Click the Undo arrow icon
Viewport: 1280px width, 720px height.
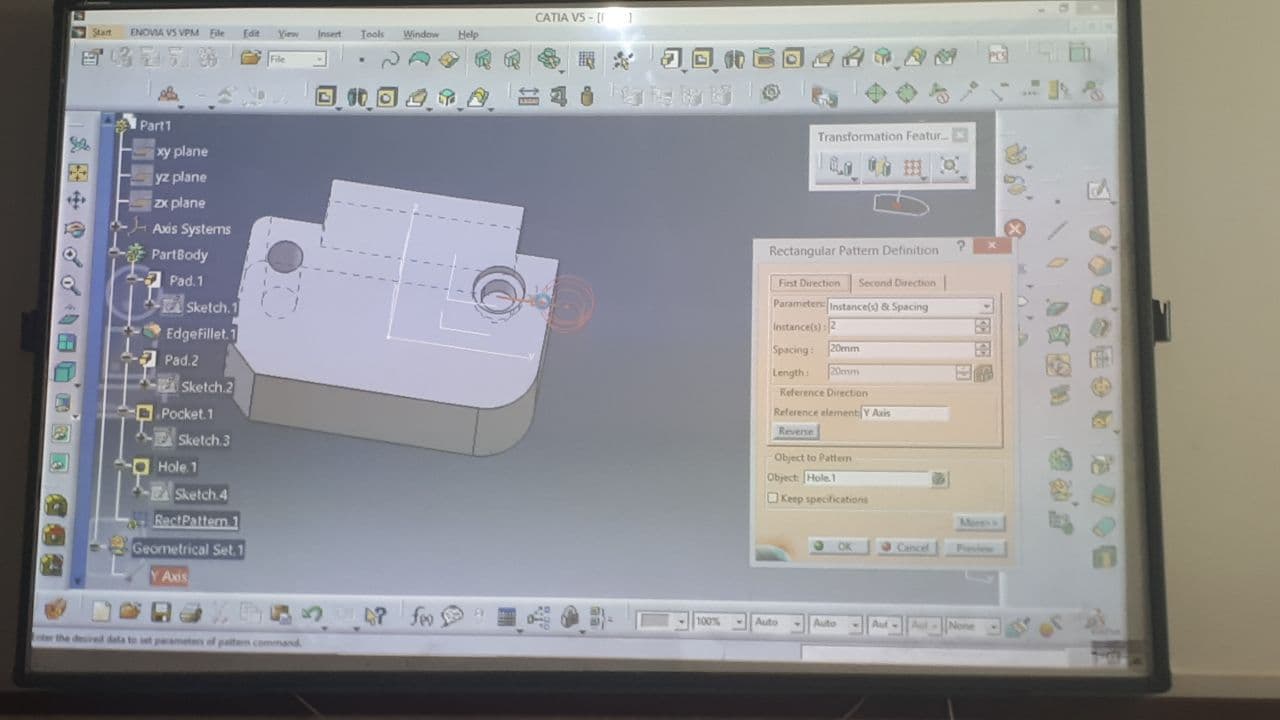click(311, 614)
